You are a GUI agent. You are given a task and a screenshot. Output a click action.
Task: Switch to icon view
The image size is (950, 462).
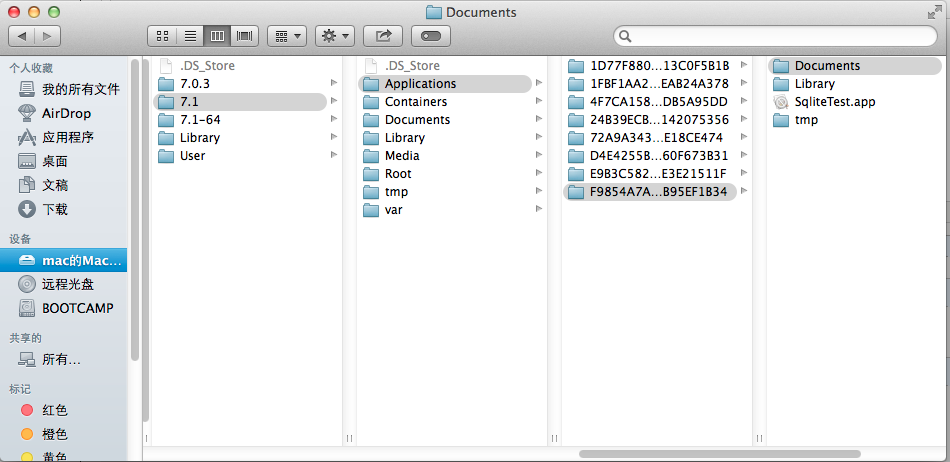tap(162, 36)
